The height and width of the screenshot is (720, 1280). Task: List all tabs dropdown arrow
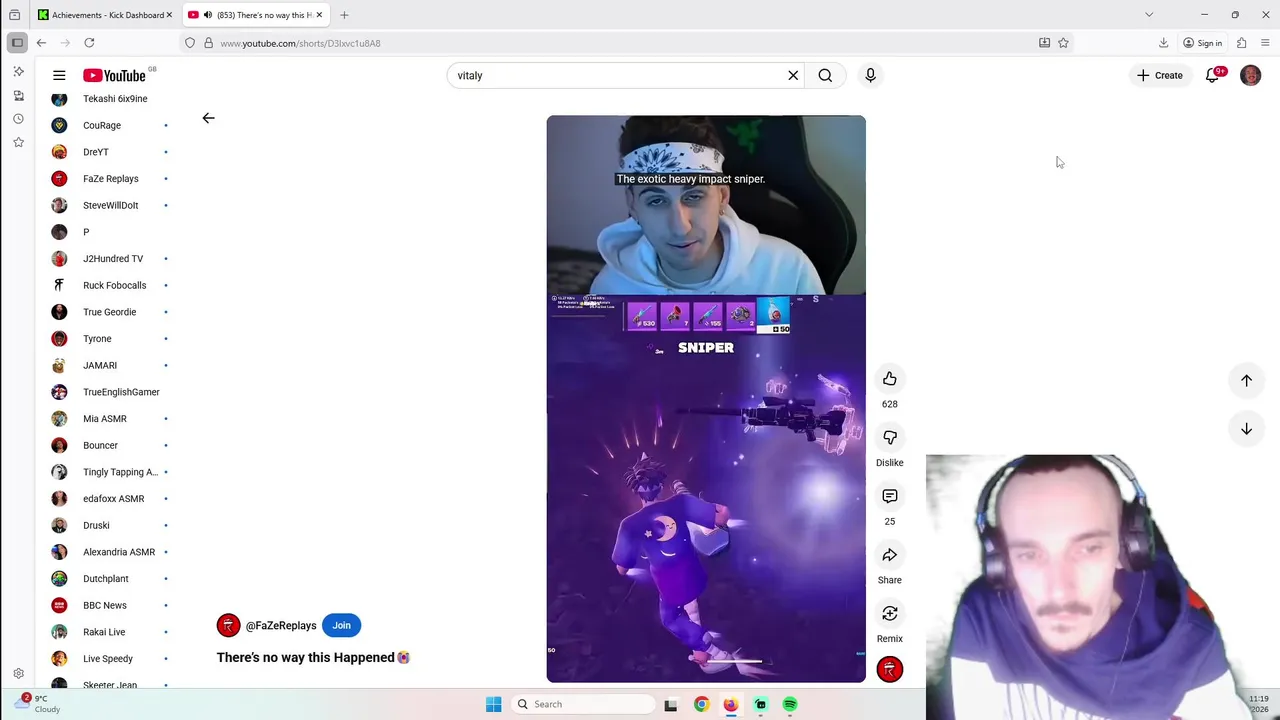[1149, 15]
